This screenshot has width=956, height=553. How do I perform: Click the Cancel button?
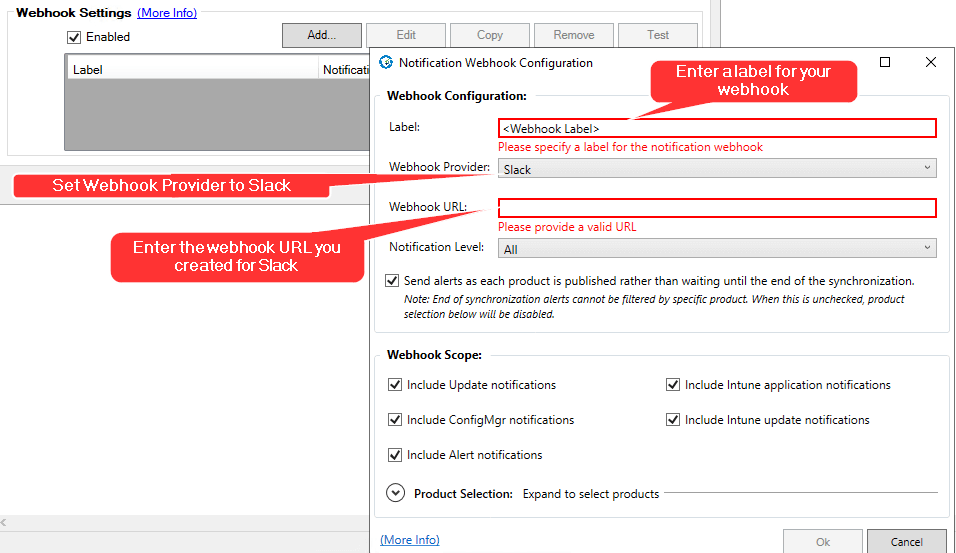point(907,541)
